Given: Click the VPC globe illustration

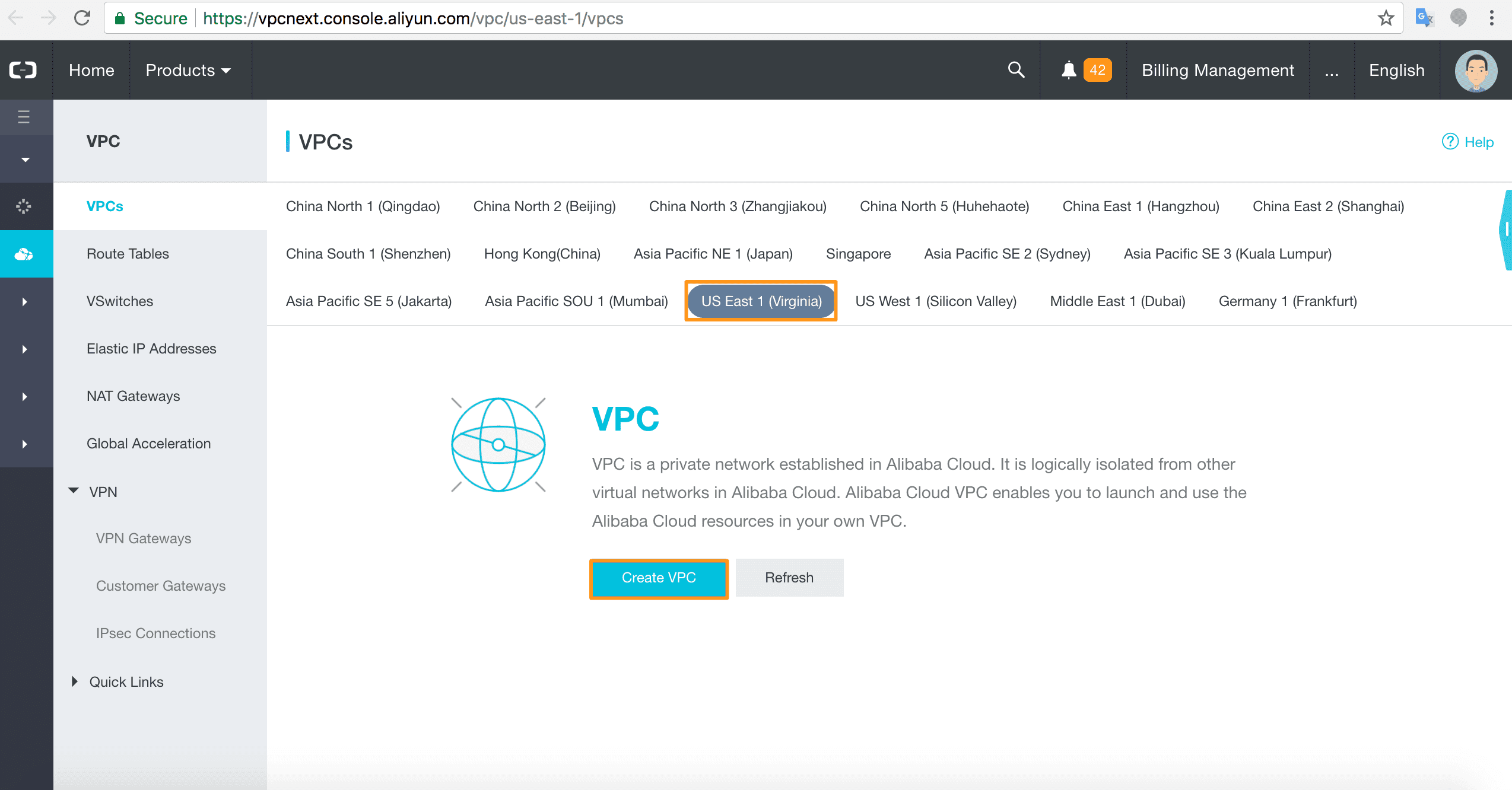Looking at the screenshot, I should (x=498, y=445).
